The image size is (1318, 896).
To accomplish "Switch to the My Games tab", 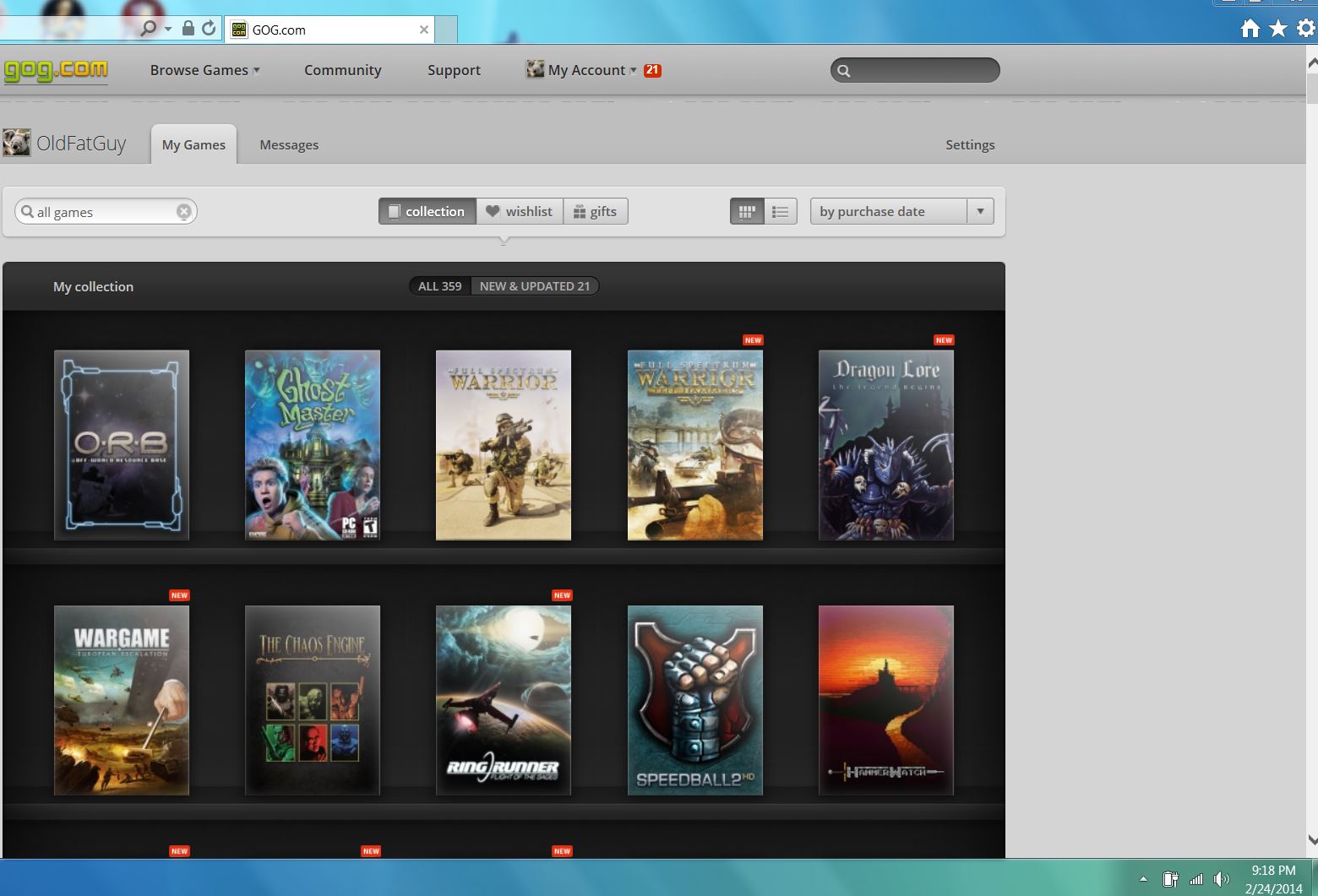I will 193,144.
